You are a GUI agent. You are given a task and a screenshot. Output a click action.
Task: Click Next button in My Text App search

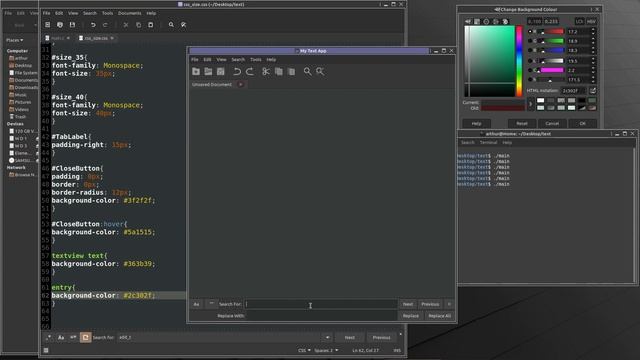(x=408, y=304)
